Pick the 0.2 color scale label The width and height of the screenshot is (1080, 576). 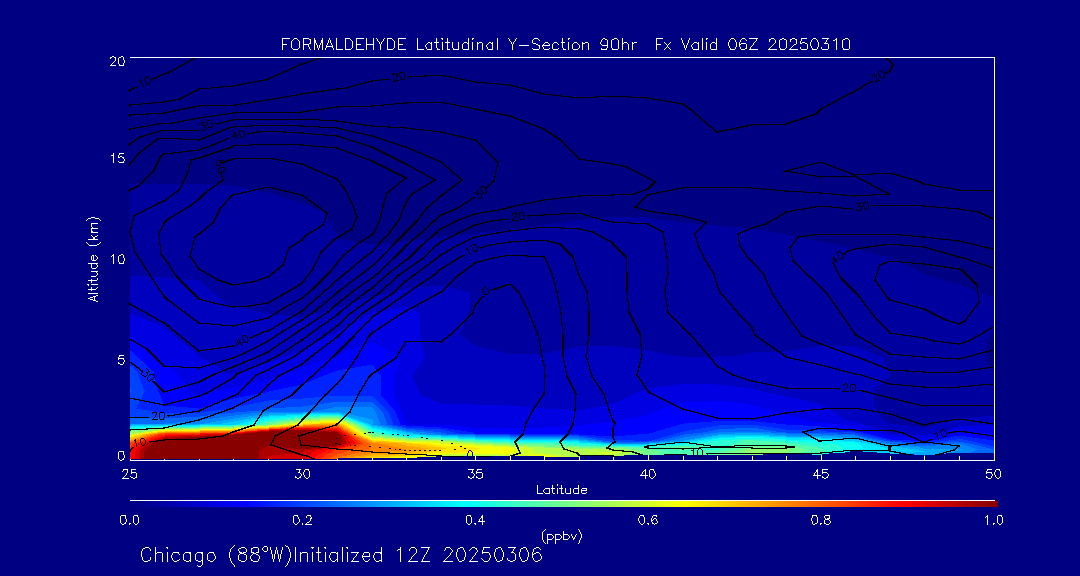[x=302, y=520]
